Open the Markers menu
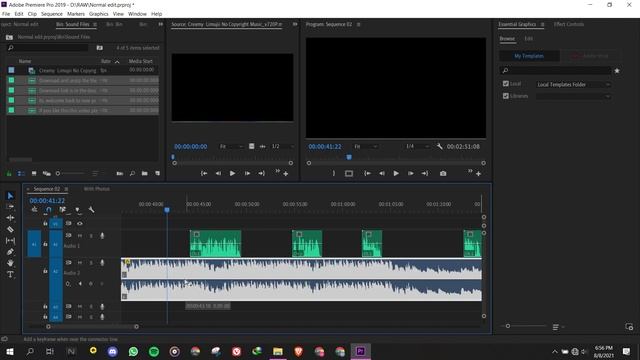 (x=76, y=14)
